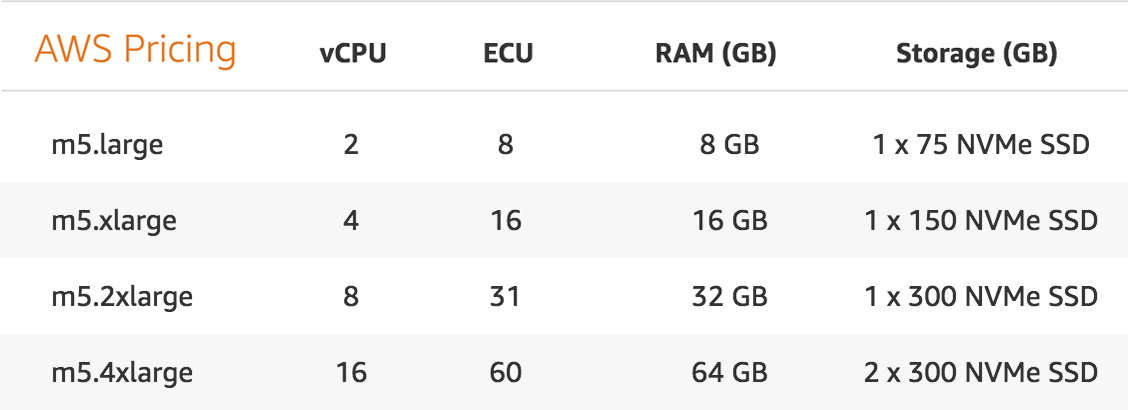This screenshot has width=1128, height=410.
Task: Select the 64 GB RAM value
Action: (x=729, y=373)
